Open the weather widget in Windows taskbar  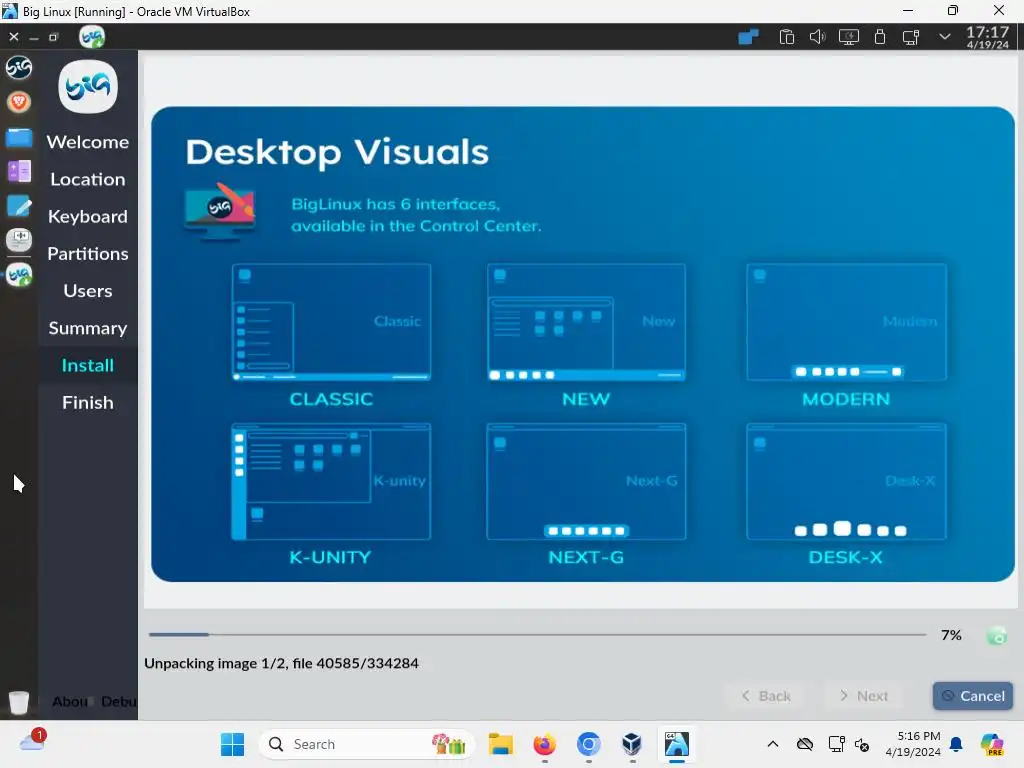pyautogui.click(x=32, y=741)
